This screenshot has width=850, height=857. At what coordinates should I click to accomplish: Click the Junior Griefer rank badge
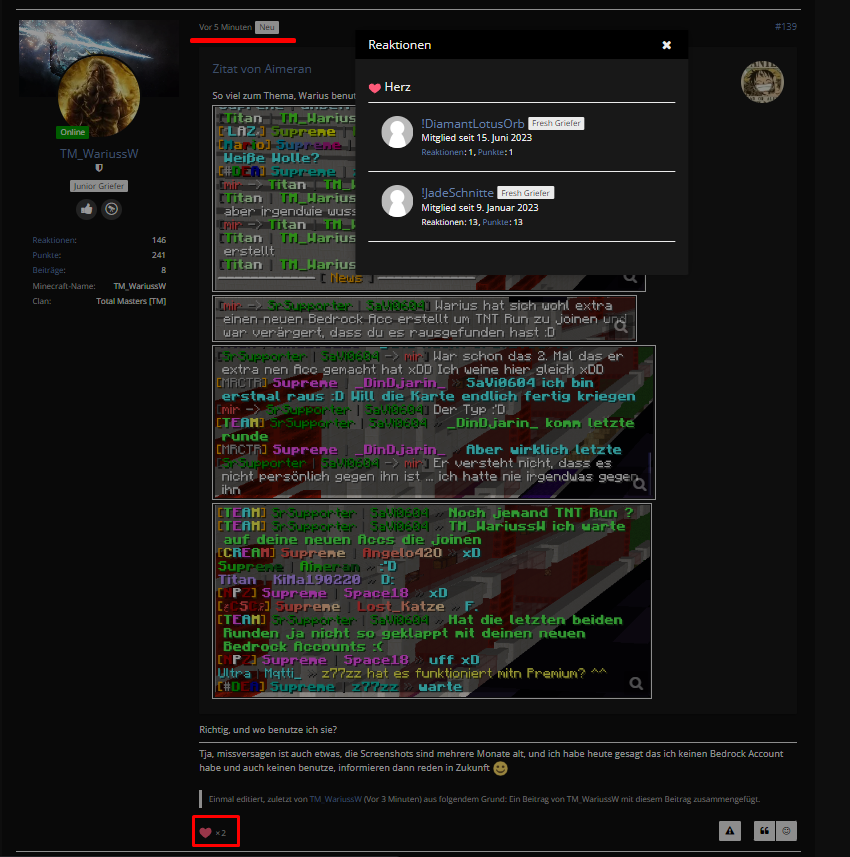(99, 186)
